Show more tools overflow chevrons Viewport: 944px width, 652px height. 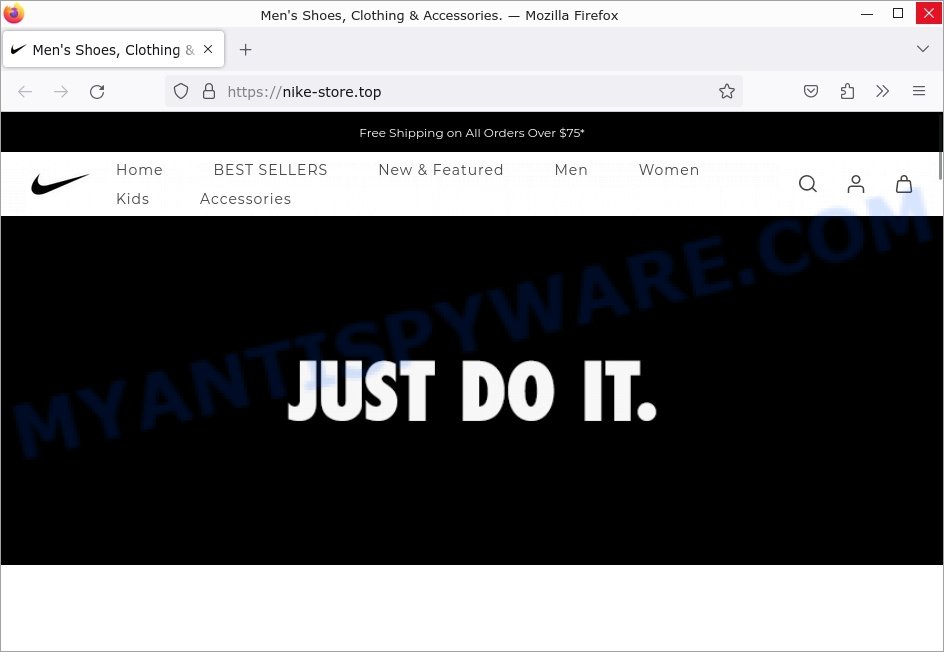click(x=883, y=92)
